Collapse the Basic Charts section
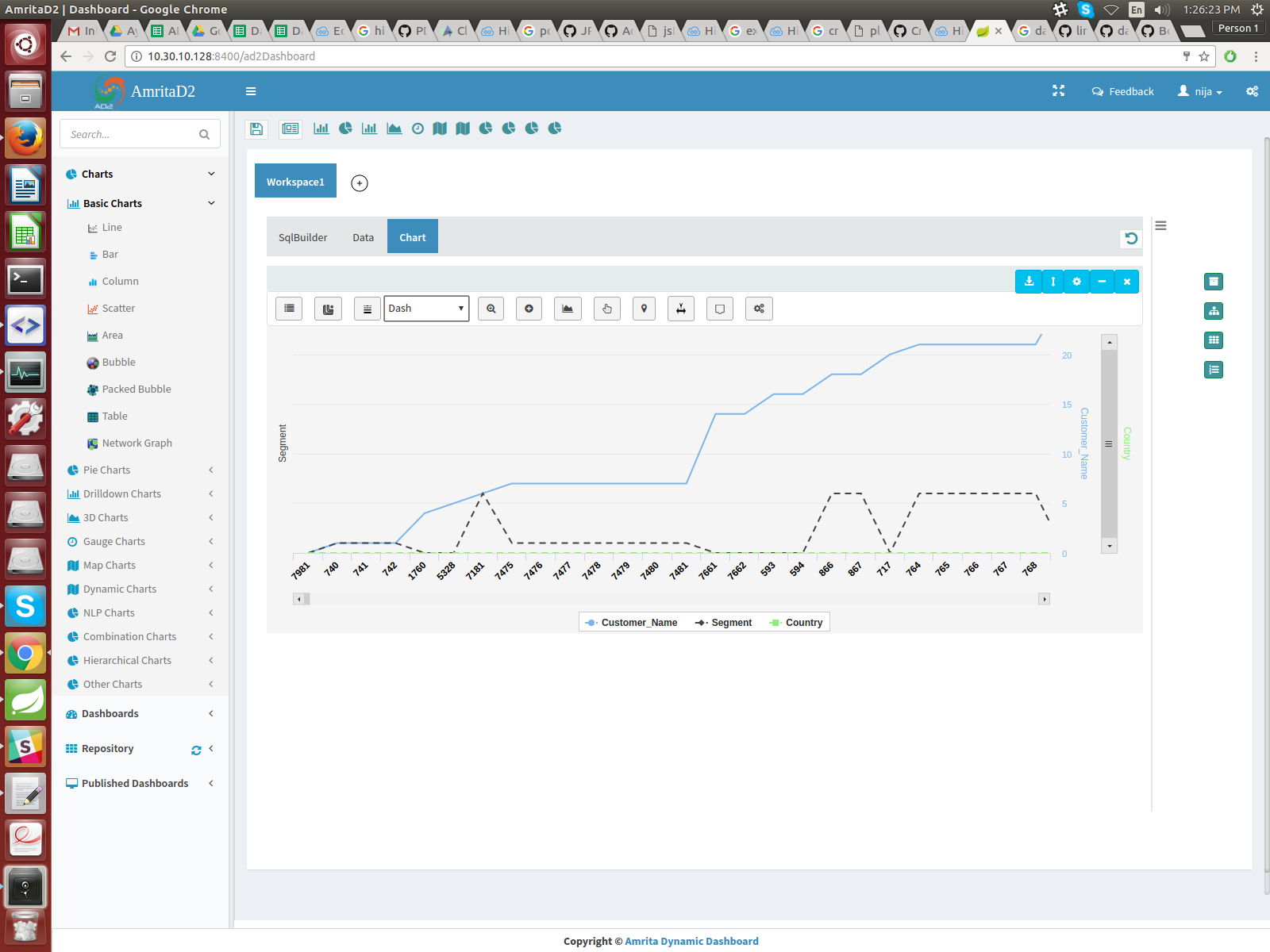This screenshot has width=1270, height=952. coord(112,203)
